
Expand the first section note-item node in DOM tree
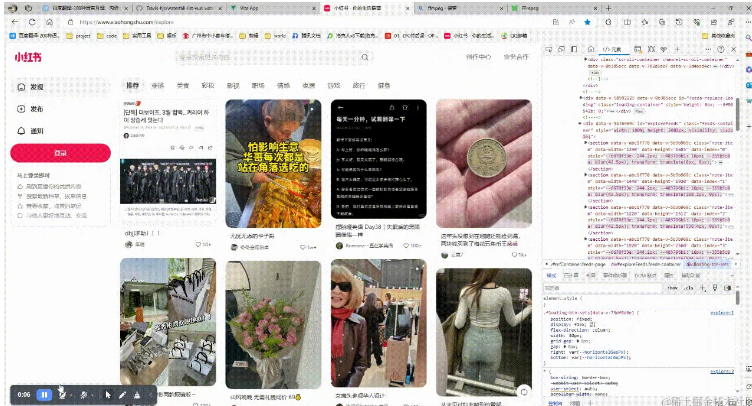(586, 143)
